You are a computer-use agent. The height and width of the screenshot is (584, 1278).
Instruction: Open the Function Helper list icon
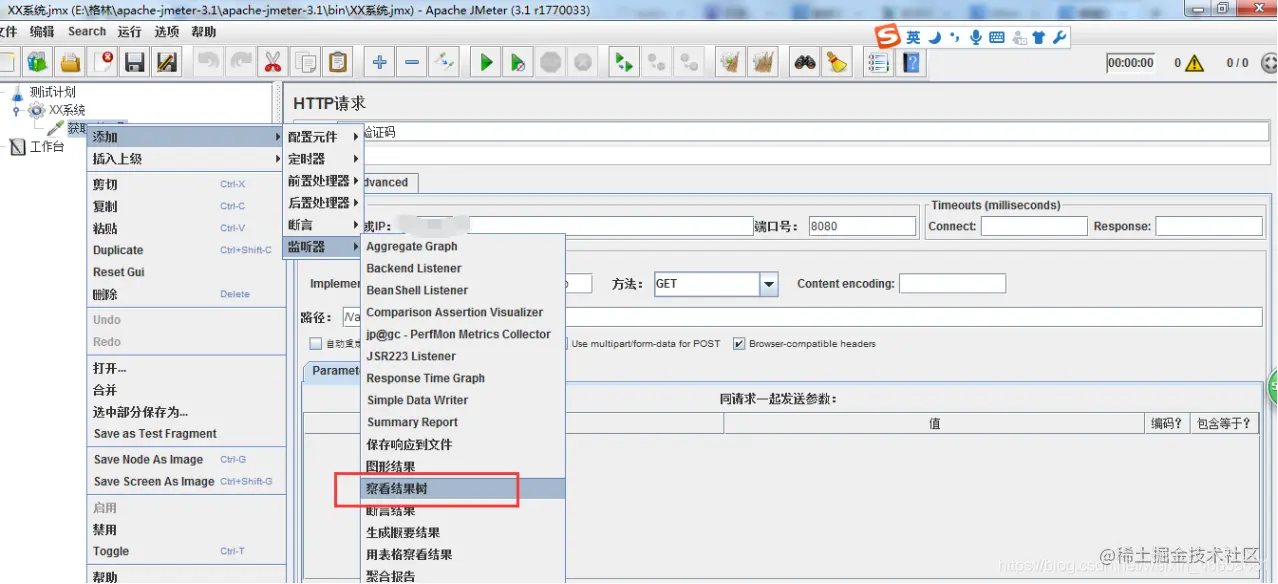[x=879, y=62]
